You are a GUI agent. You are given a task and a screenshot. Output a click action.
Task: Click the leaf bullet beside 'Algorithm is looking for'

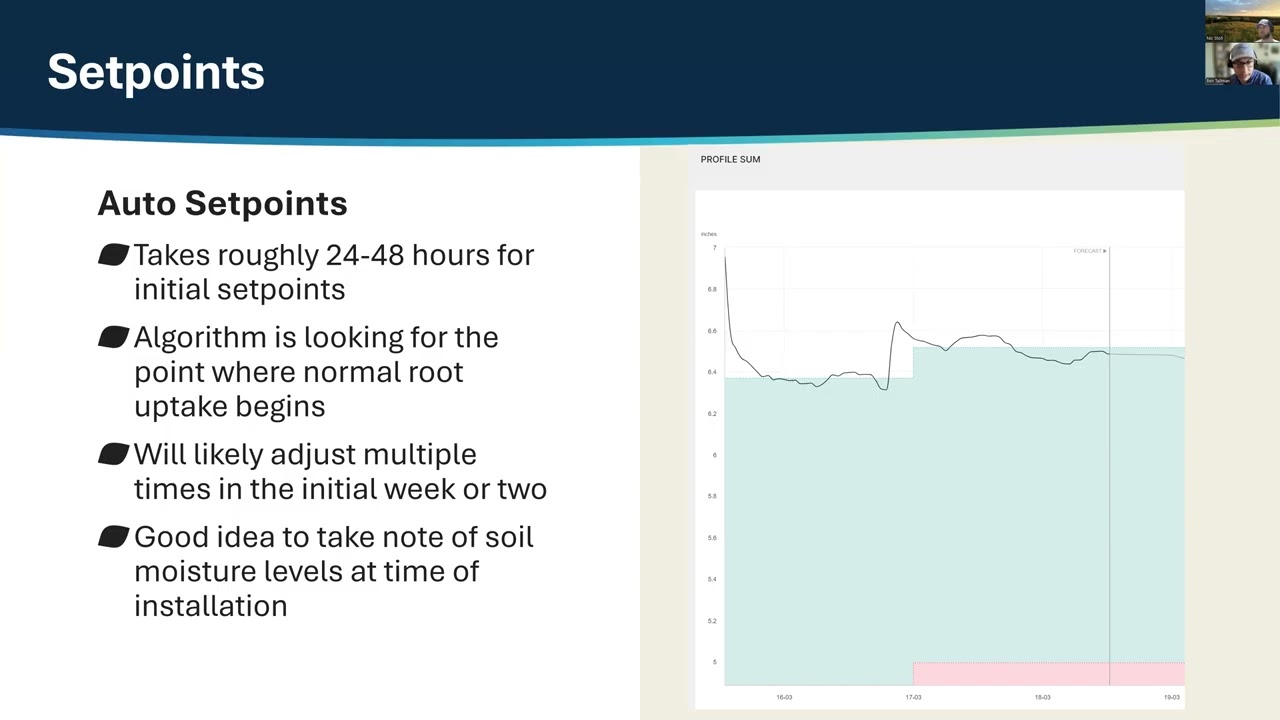[114, 338]
